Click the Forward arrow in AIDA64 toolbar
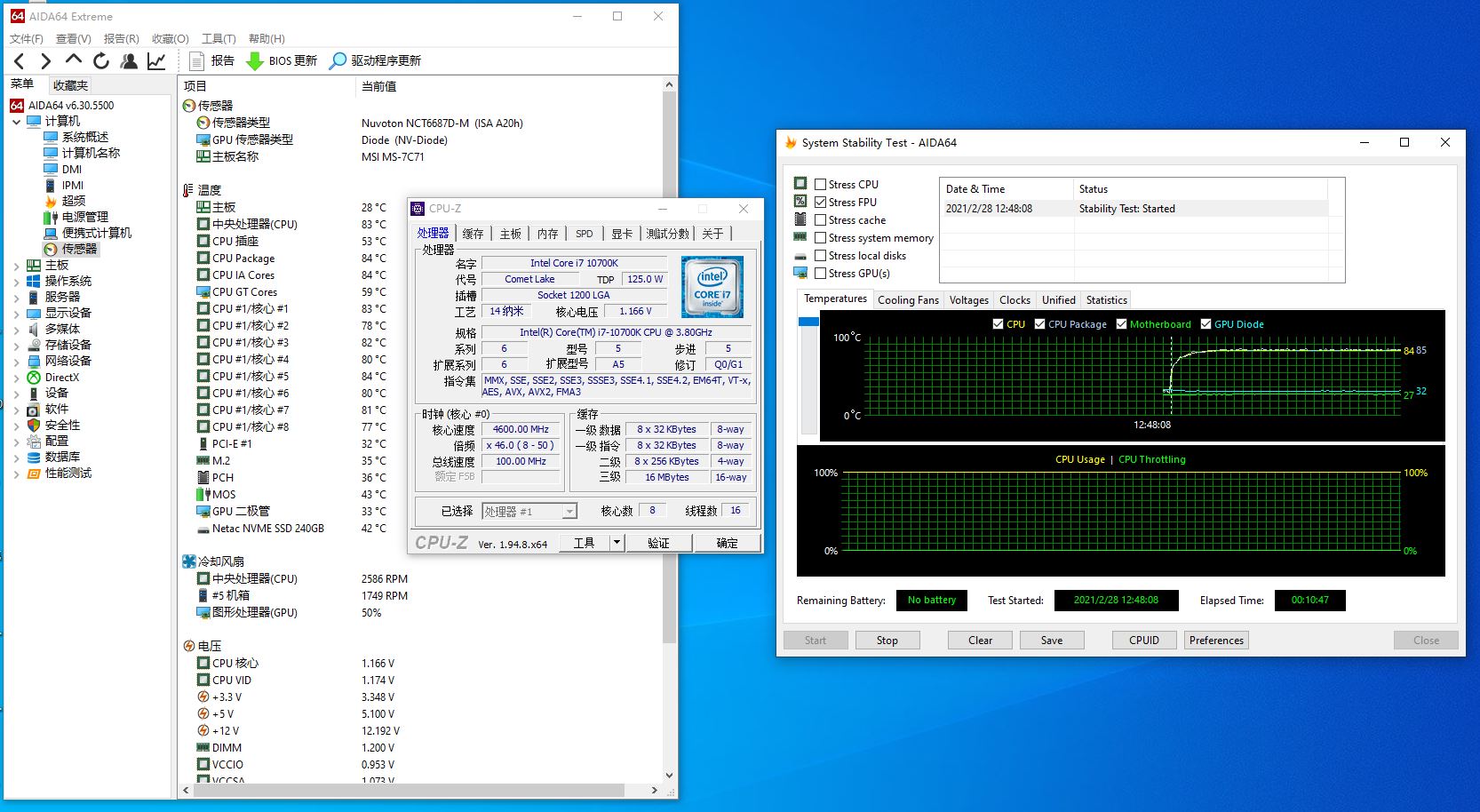The width and height of the screenshot is (1480, 812). pyautogui.click(x=46, y=61)
